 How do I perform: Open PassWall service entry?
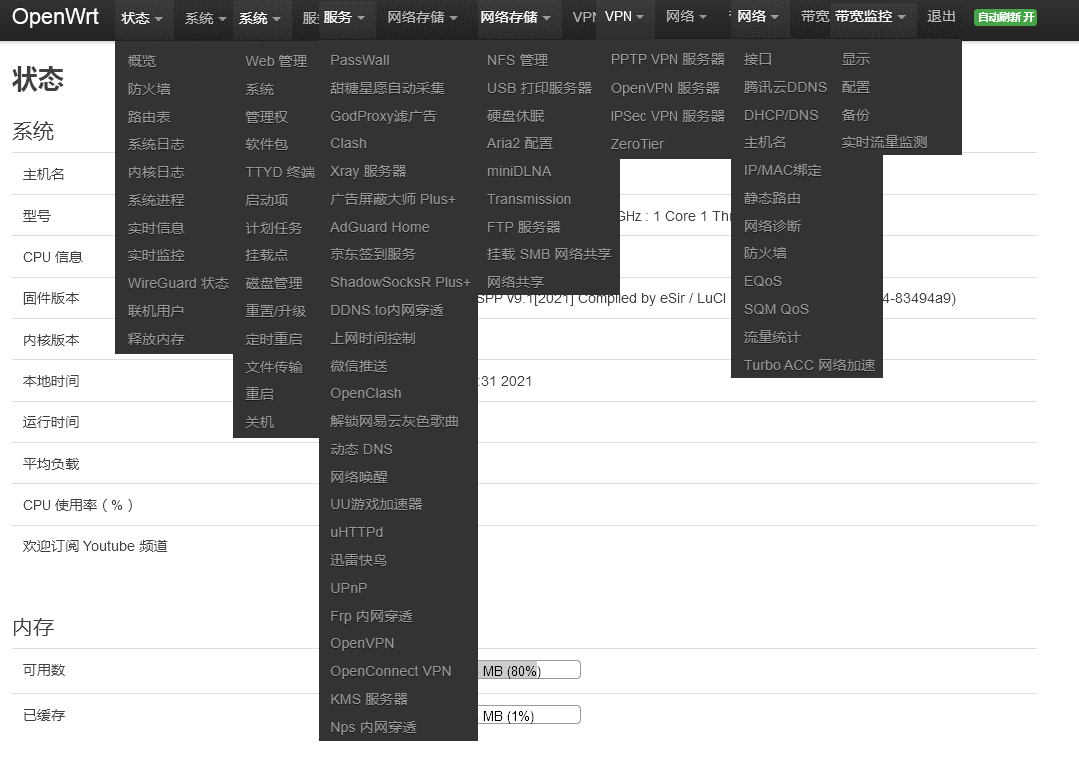click(360, 61)
